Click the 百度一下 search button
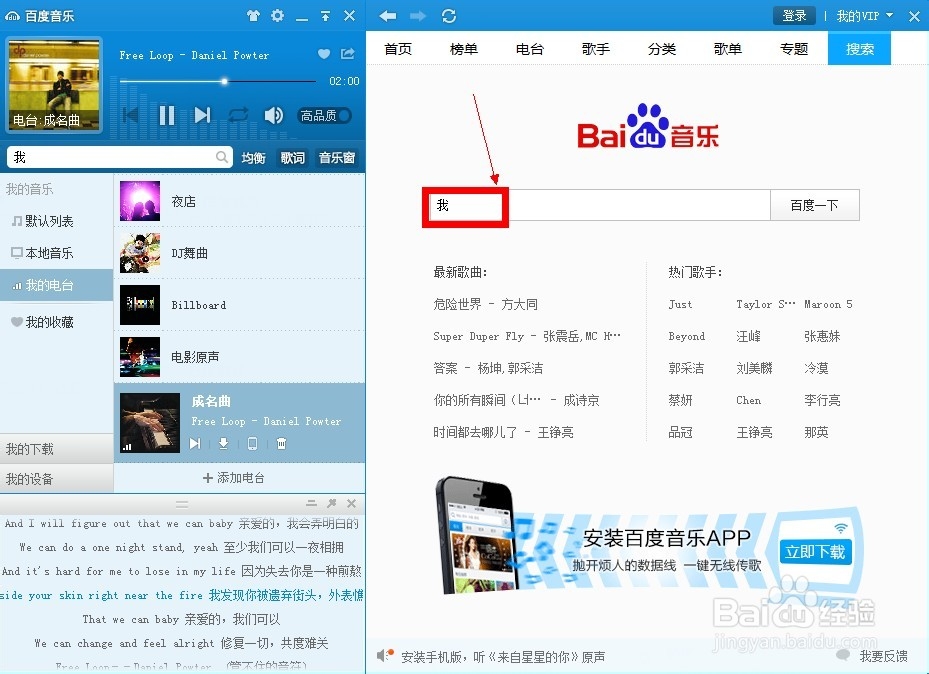929x674 pixels. [815, 205]
